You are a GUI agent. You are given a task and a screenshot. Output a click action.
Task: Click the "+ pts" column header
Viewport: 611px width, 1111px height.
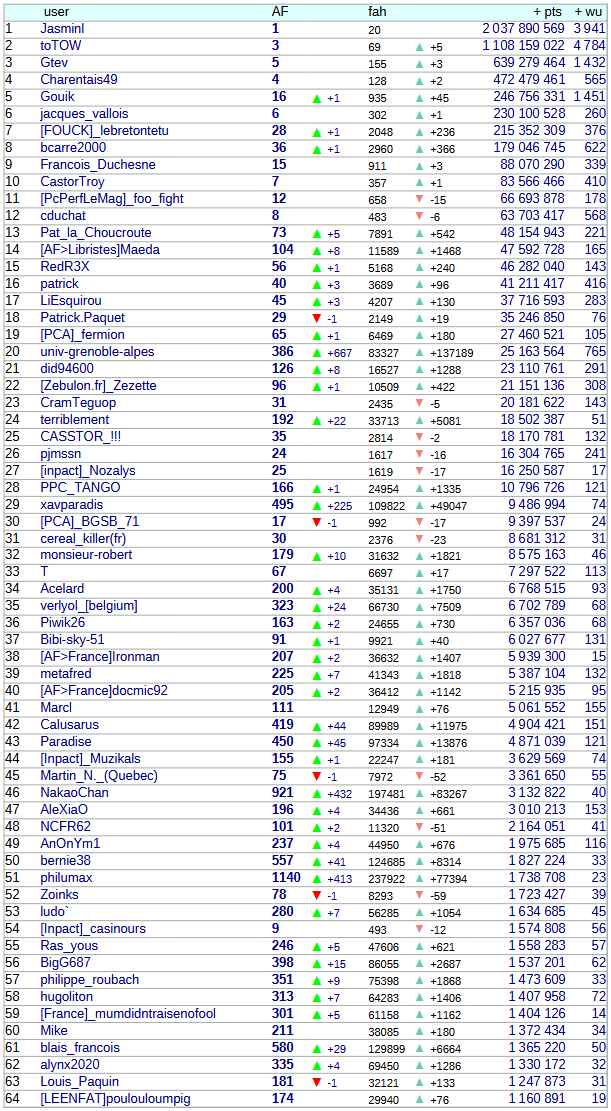[x=548, y=12]
